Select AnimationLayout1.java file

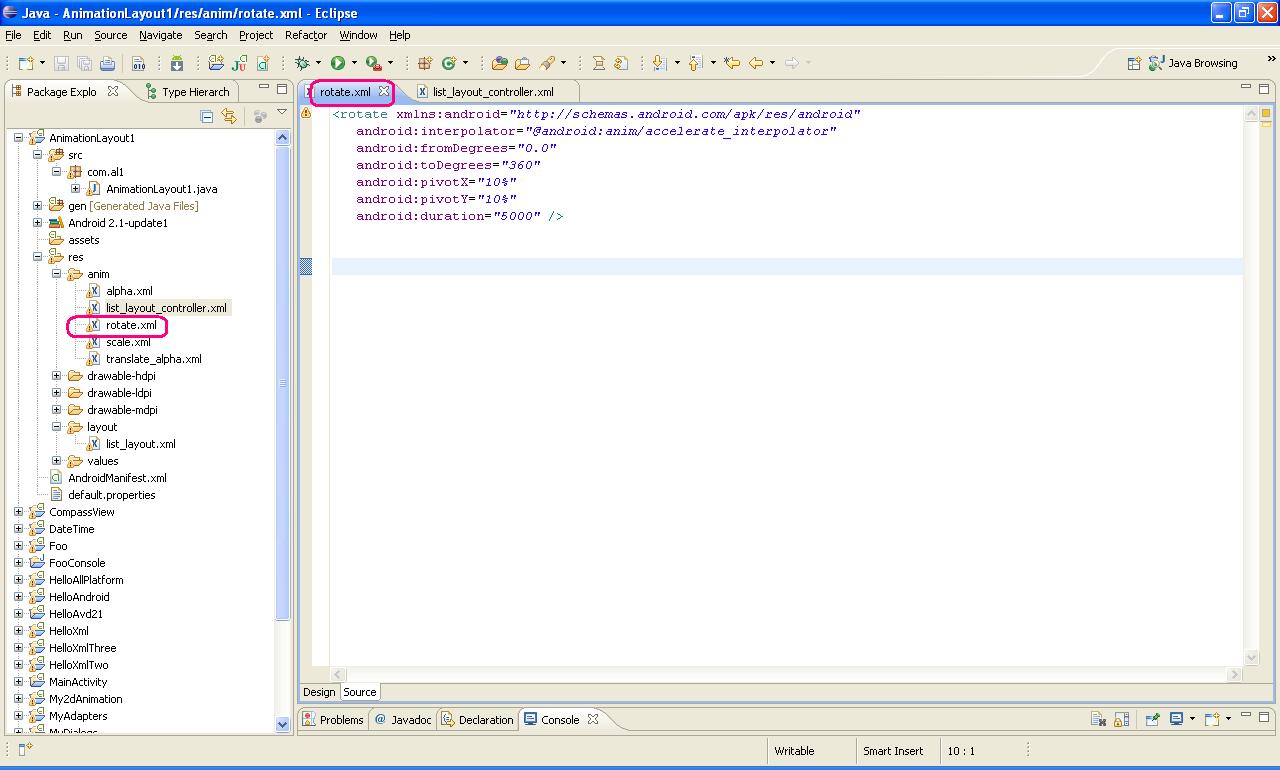pyautogui.click(x=161, y=189)
